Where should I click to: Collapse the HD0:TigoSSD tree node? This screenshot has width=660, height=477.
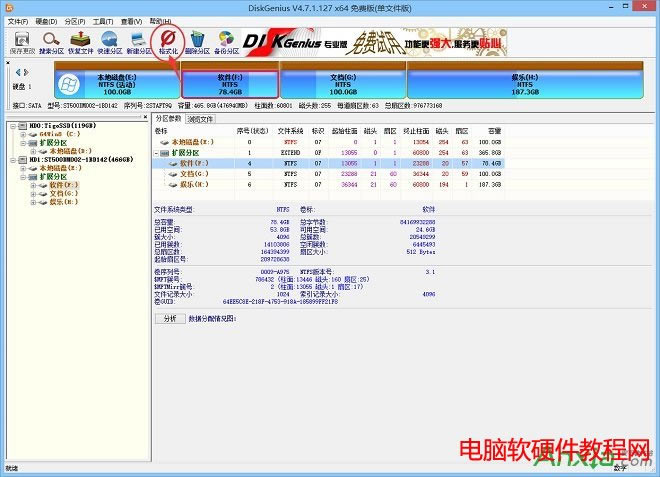coord(13,126)
